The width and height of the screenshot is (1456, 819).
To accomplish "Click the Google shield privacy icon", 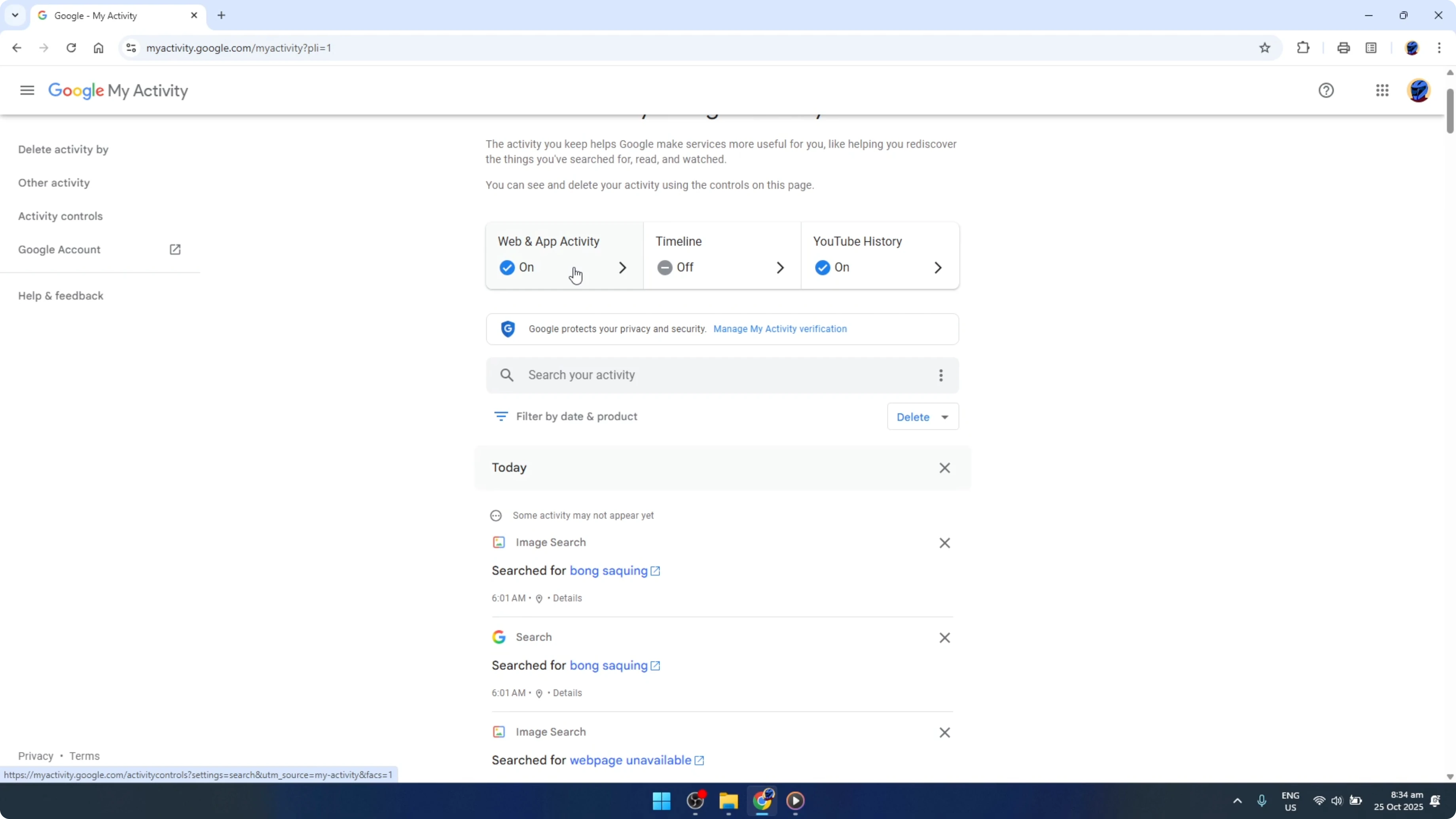I will (508, 329).
